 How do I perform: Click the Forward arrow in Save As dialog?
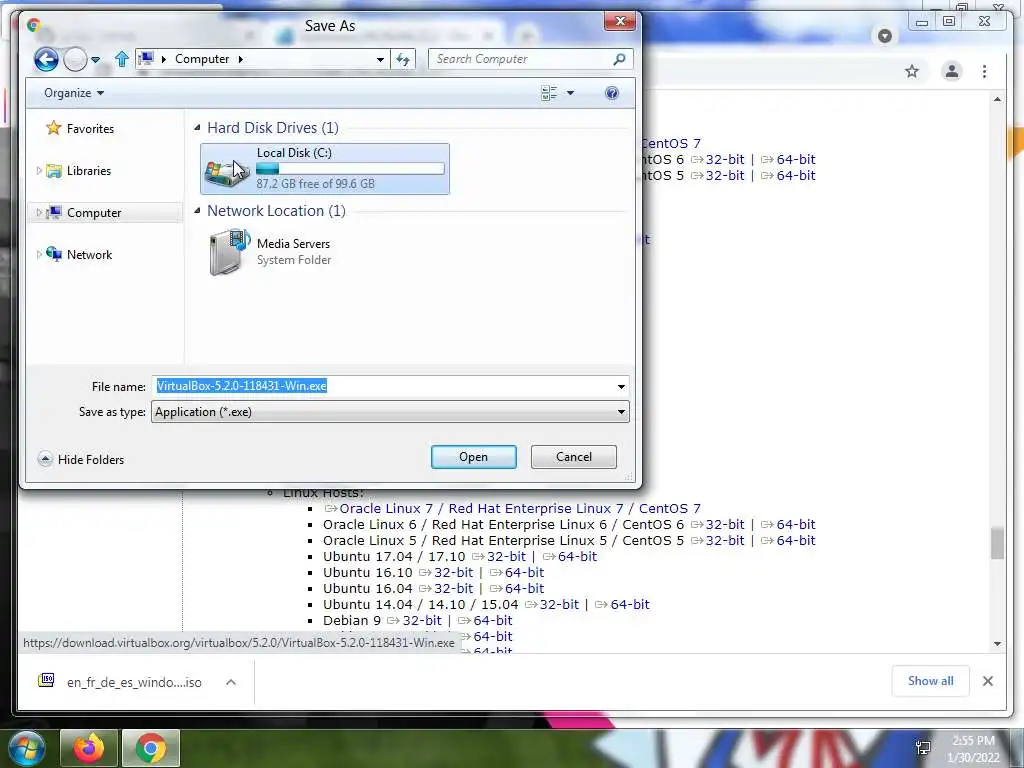pyautogui.click(x=76, y=59)
